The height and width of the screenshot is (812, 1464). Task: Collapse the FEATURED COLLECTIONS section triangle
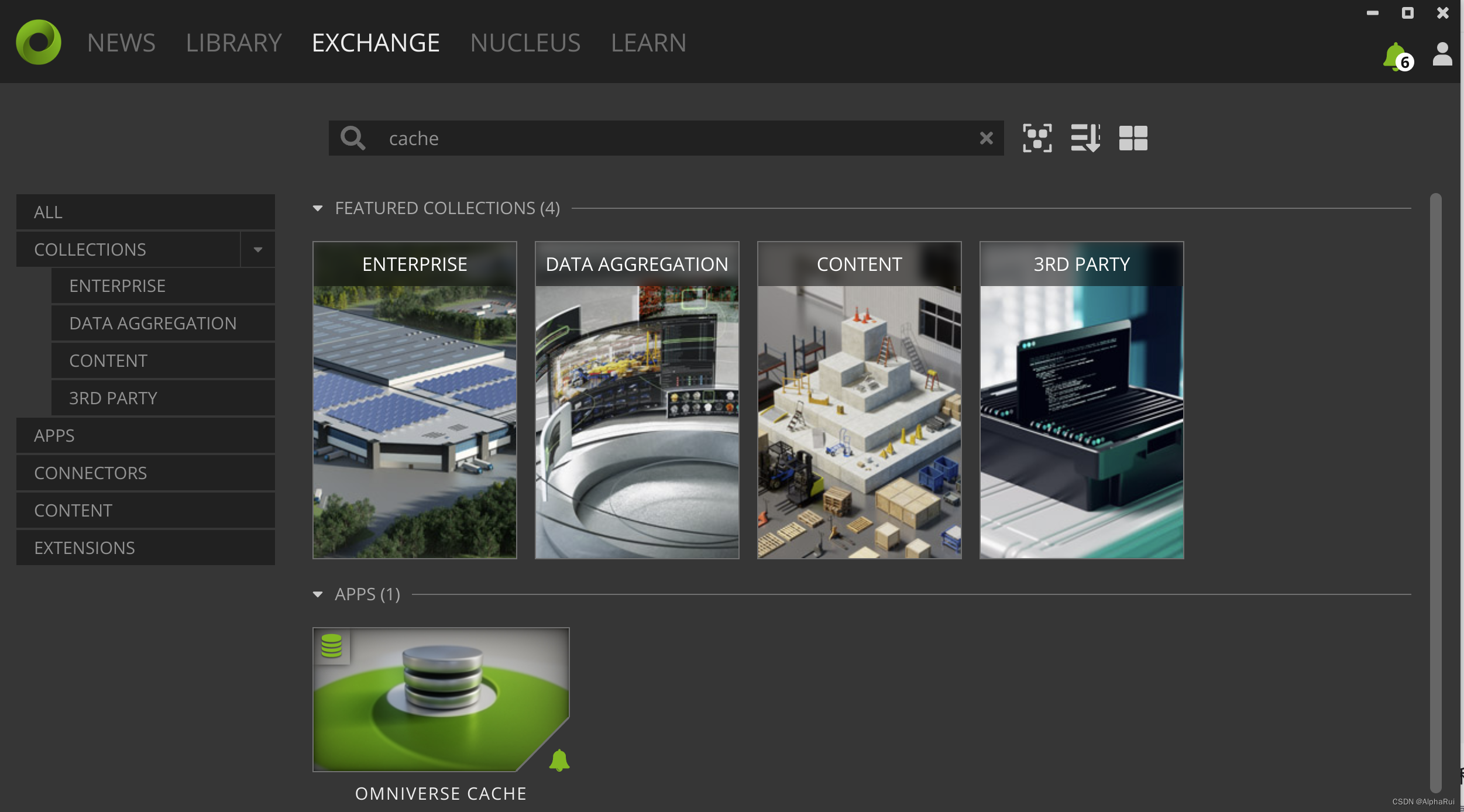coord(318,208)
